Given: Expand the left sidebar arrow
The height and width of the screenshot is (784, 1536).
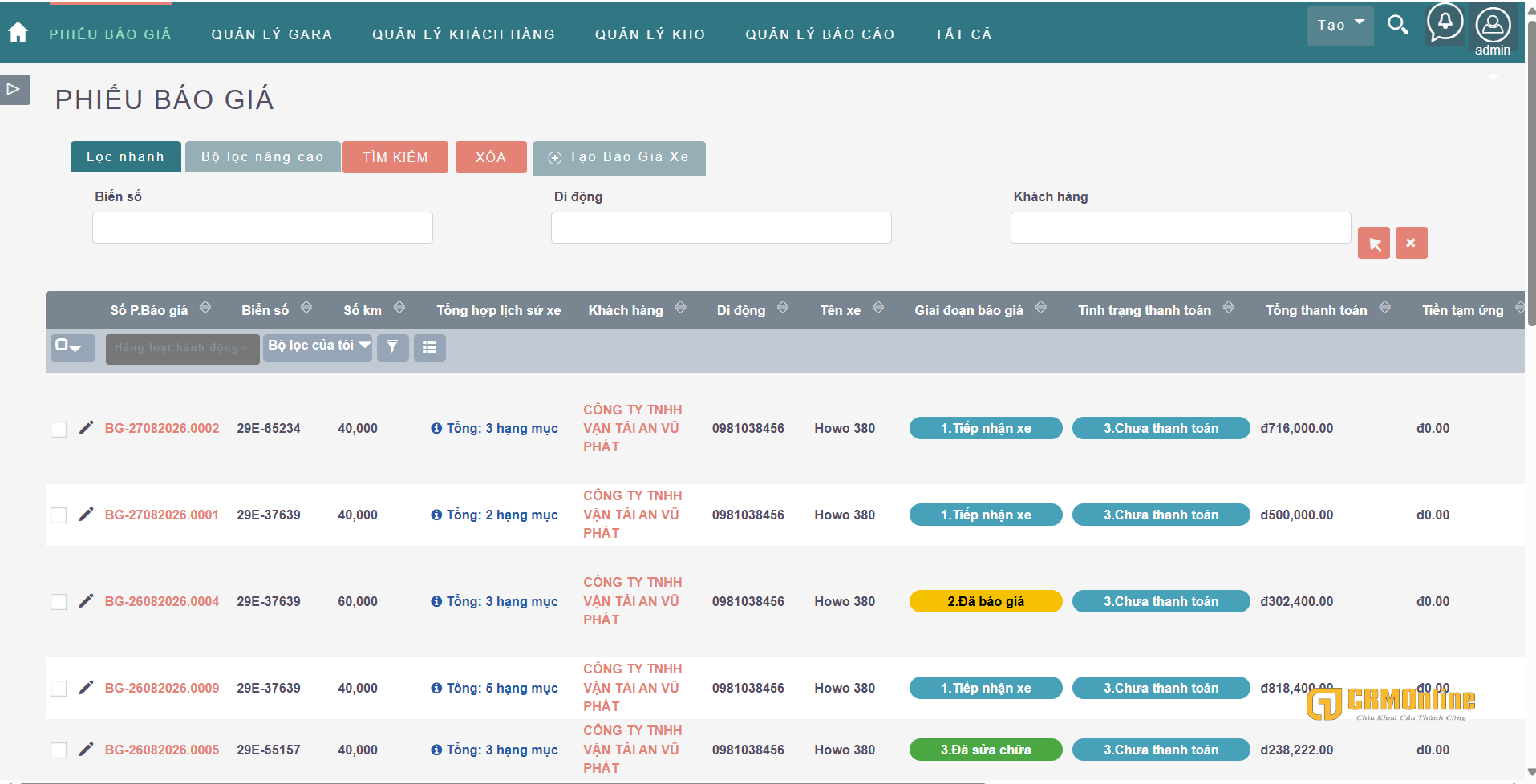Looking at the screenshot, I should (x=14, y=89).
